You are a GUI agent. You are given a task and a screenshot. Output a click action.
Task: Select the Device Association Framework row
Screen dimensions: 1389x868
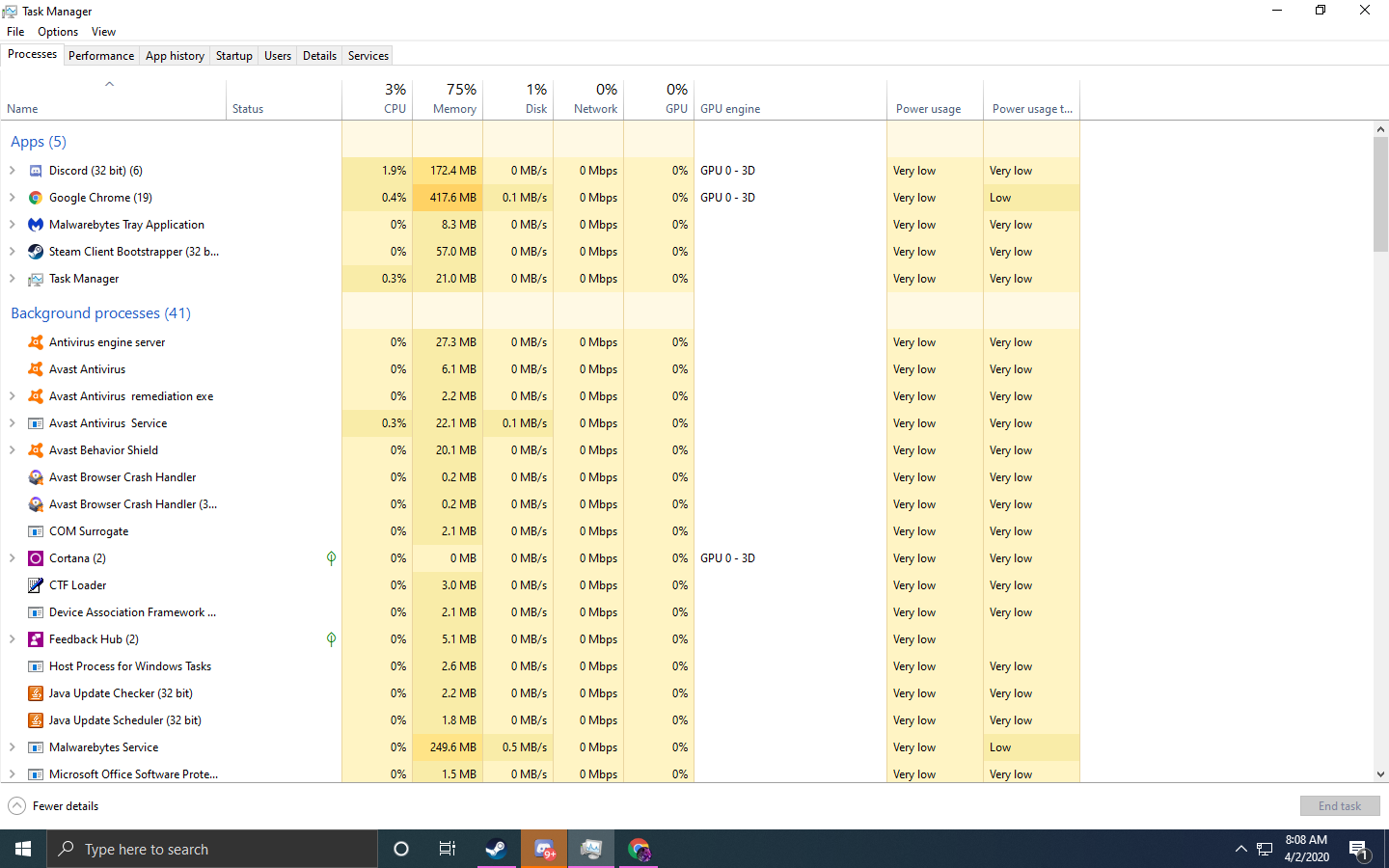click(539, 612)
